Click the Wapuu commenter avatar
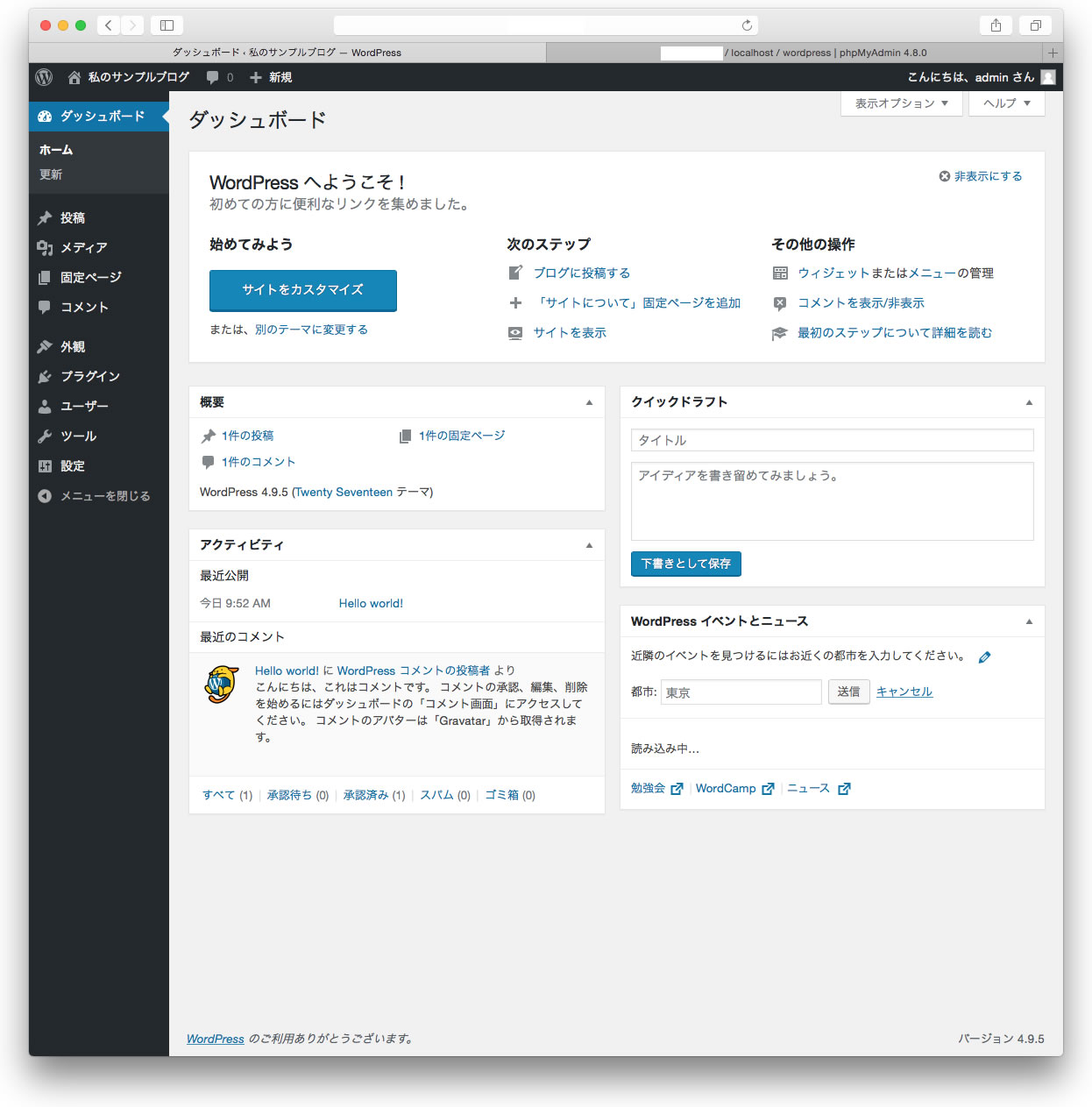Image resolution: width=1092 pixels, height=1107 pixels. [222, 685]
